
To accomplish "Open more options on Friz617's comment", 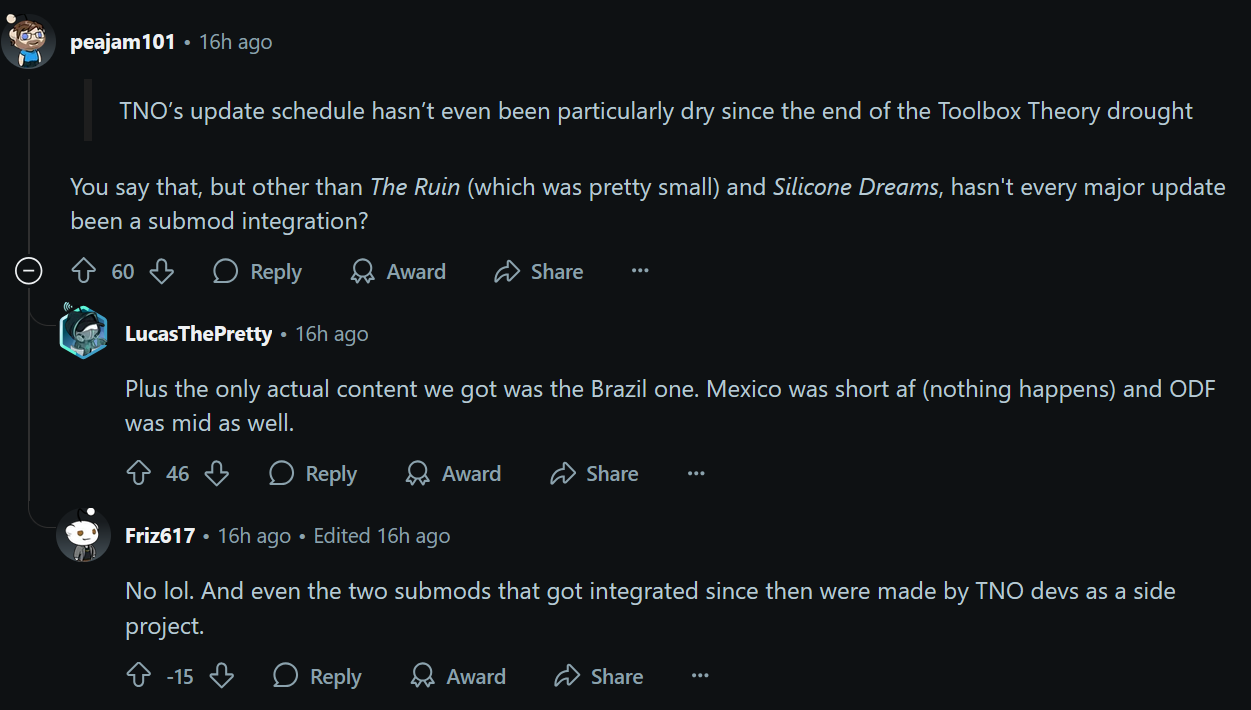I will [x=700, y=676].
